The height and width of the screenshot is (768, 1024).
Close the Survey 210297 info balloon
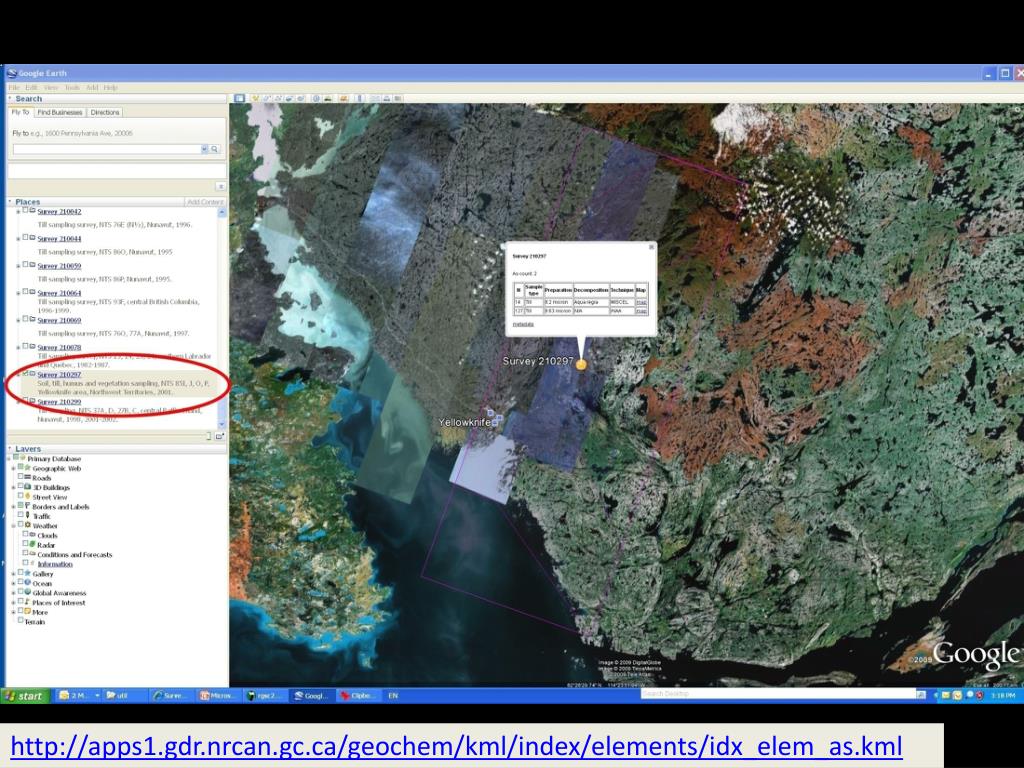651,247
